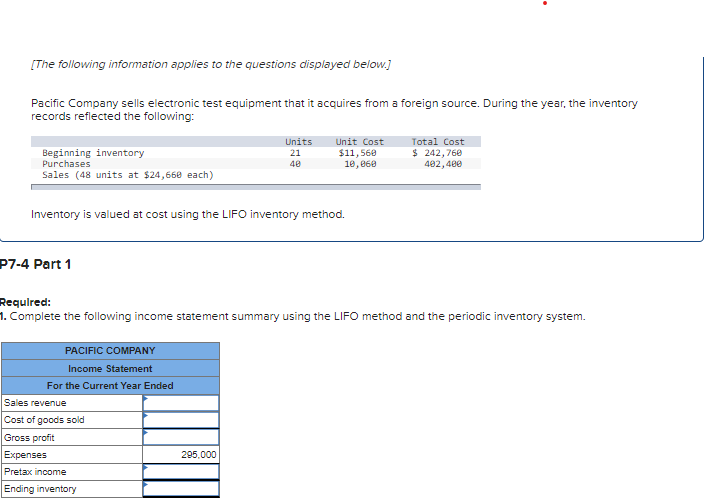Click the Cost of goods sold label
Screen dimensions: 704x502
44,420
